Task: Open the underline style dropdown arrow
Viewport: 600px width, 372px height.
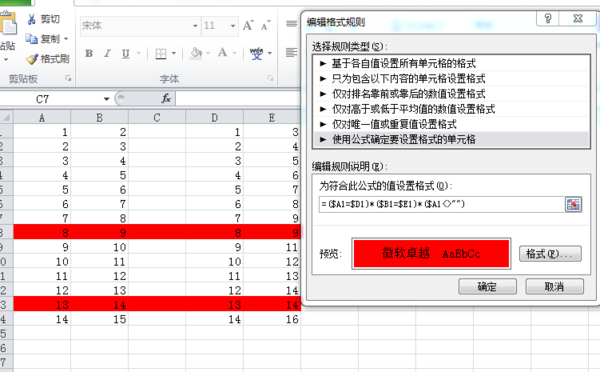Action: click(139, 53)
